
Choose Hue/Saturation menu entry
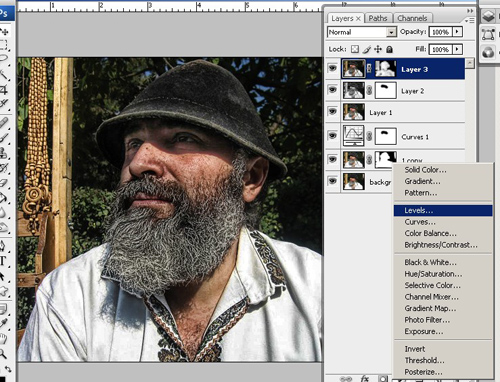point(443,274)
